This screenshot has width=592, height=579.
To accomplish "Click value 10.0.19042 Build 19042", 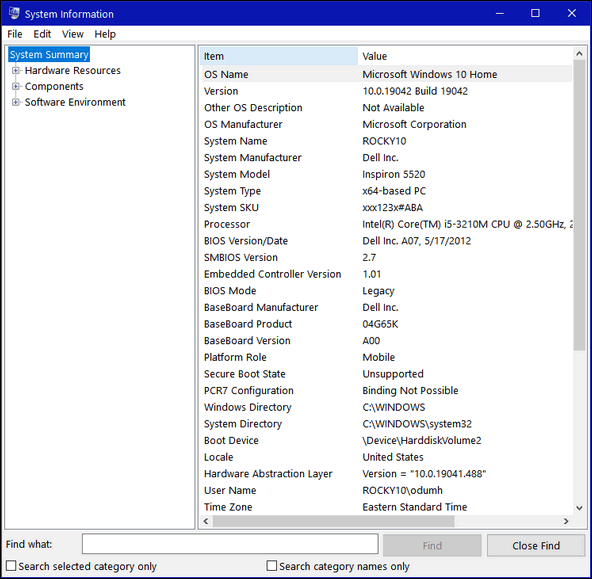I will click(415, 91).
